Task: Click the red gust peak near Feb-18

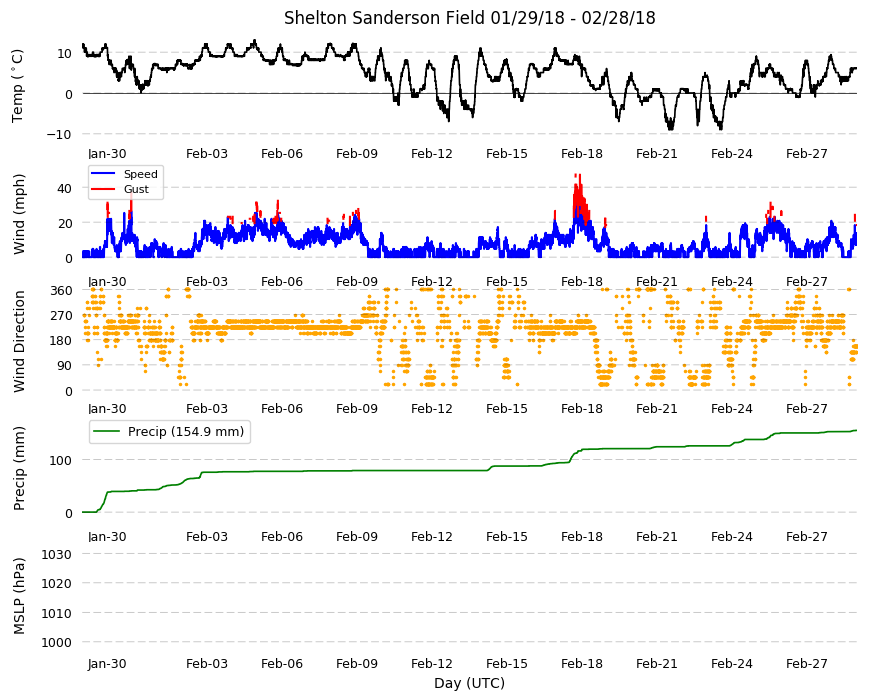Action: (578, 183)
